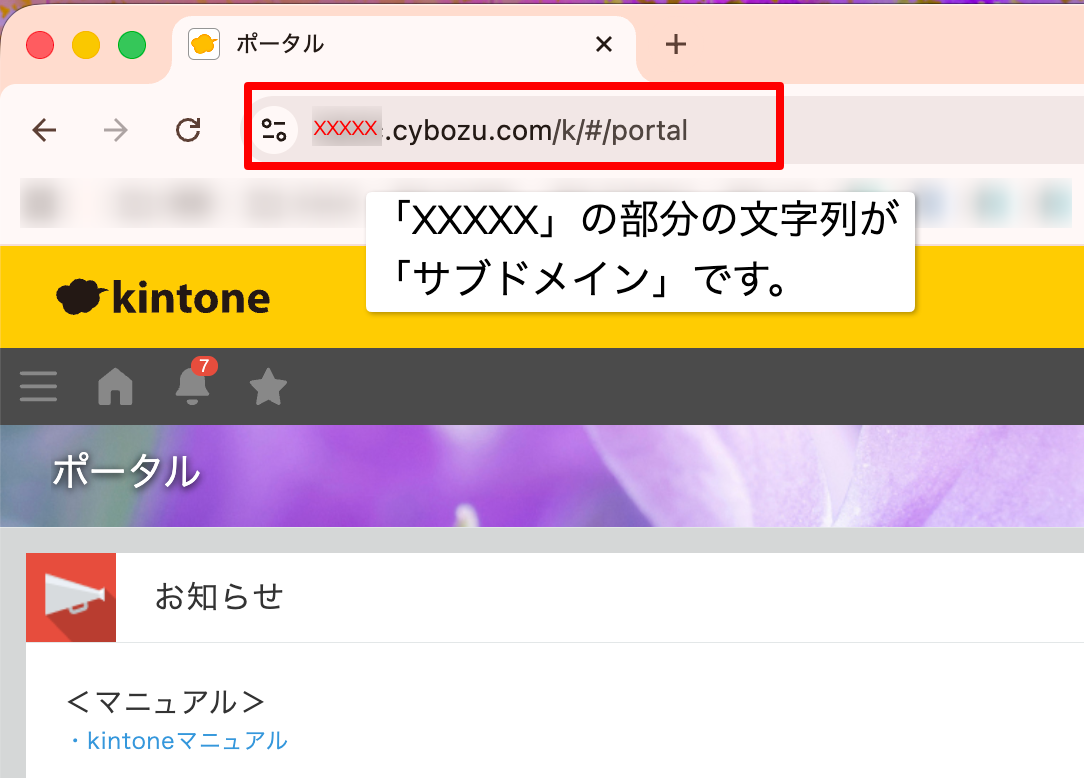Click the ポータル tab favicon
The width and height of the screenshot is (1084, 778).
point(204,44)
